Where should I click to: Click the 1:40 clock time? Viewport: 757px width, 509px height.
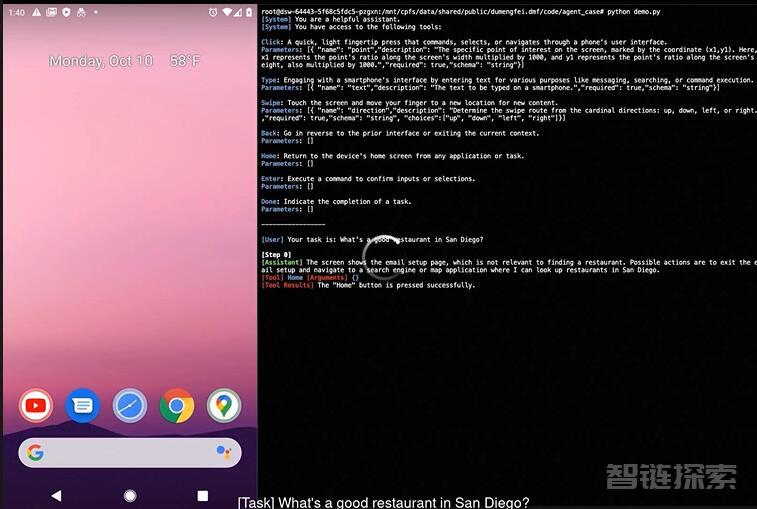coord(16,12)
